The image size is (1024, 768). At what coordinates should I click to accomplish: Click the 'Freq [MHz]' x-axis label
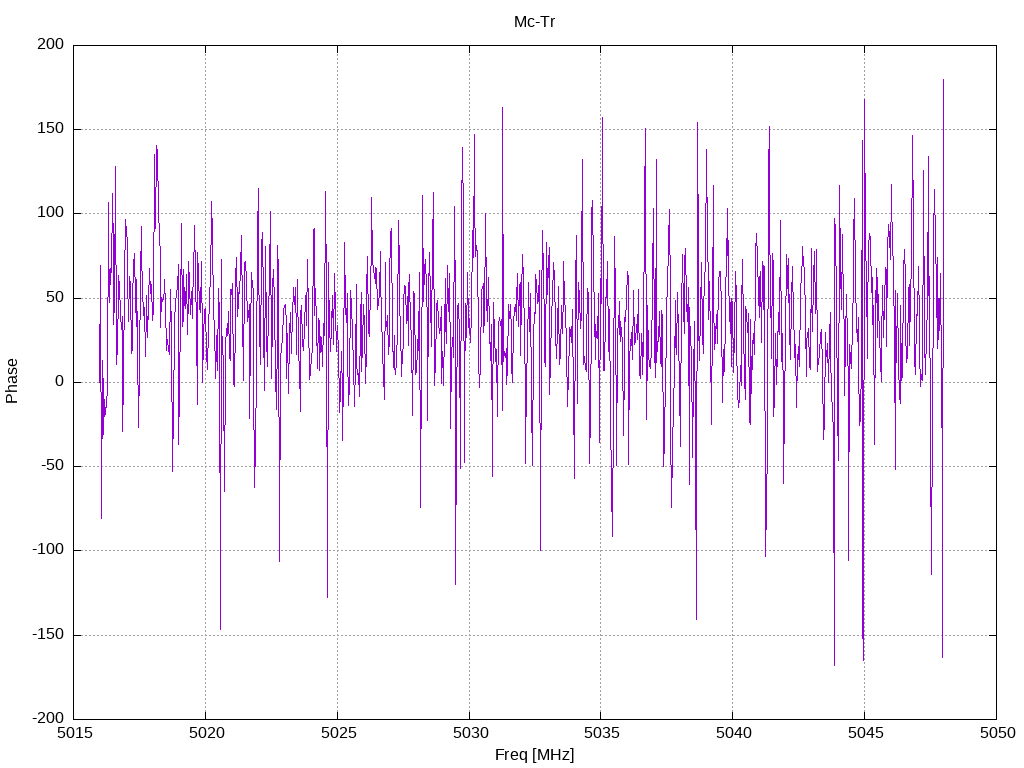coord(534,754)
